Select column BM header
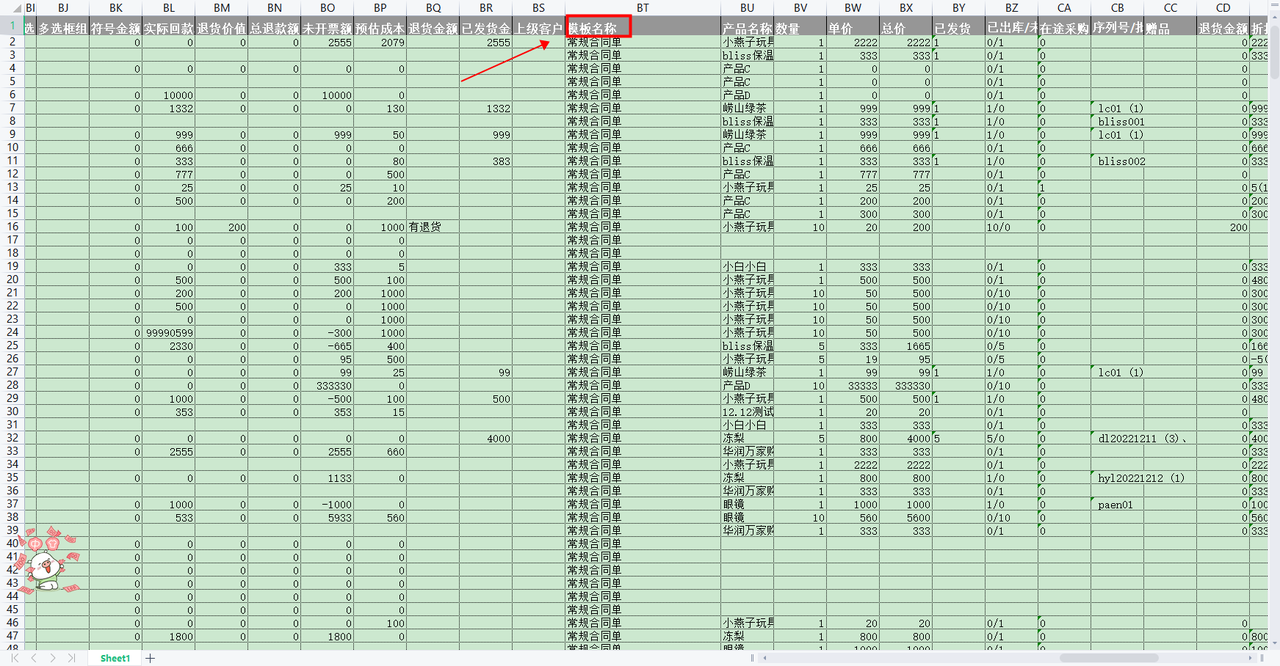Viewport: 1280px width, 666px height. coord(222,8)
